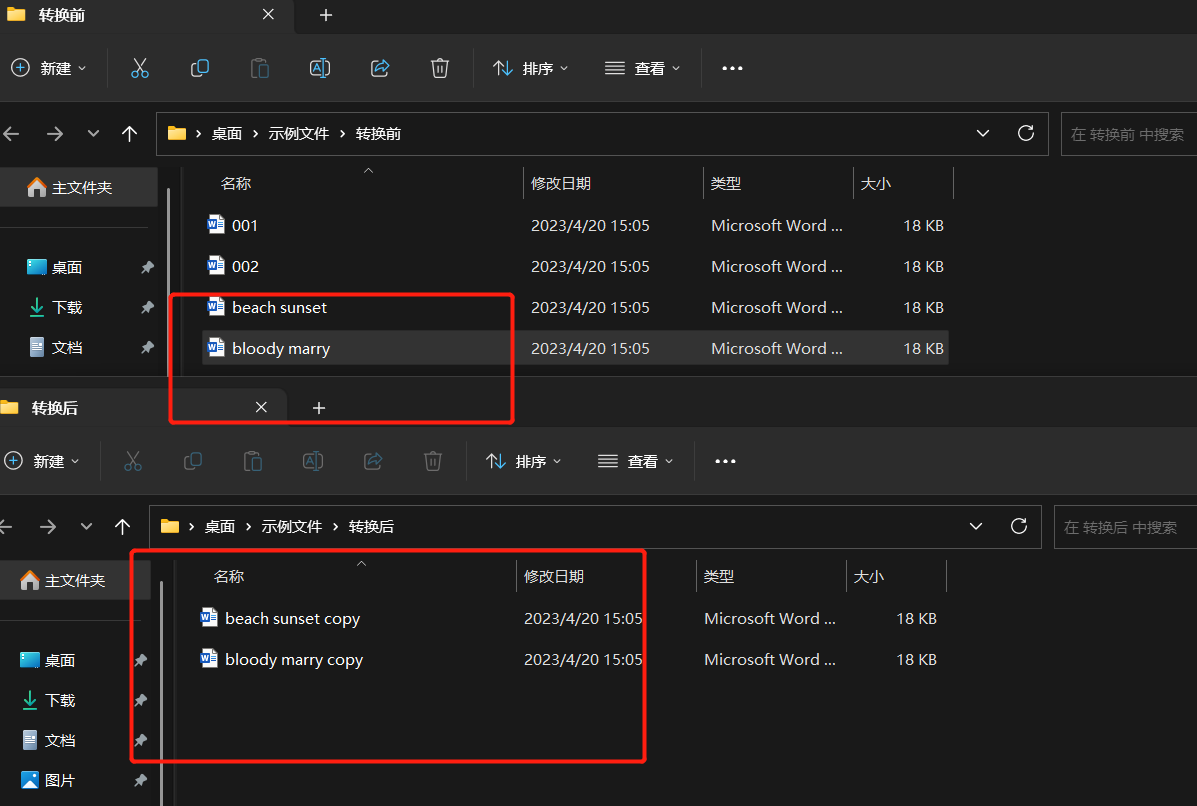Click the Paste icon in the top toolbar
The width and height of the screenshot is (1197, 806).
coord(259,68)
